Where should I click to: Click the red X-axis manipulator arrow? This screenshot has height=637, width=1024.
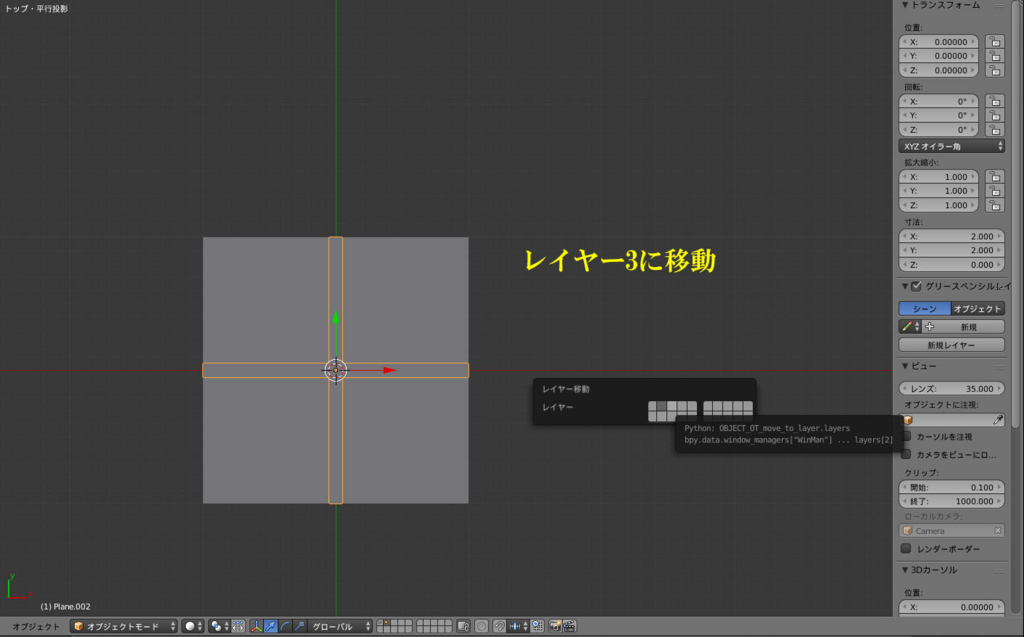[x=389, y=370]
